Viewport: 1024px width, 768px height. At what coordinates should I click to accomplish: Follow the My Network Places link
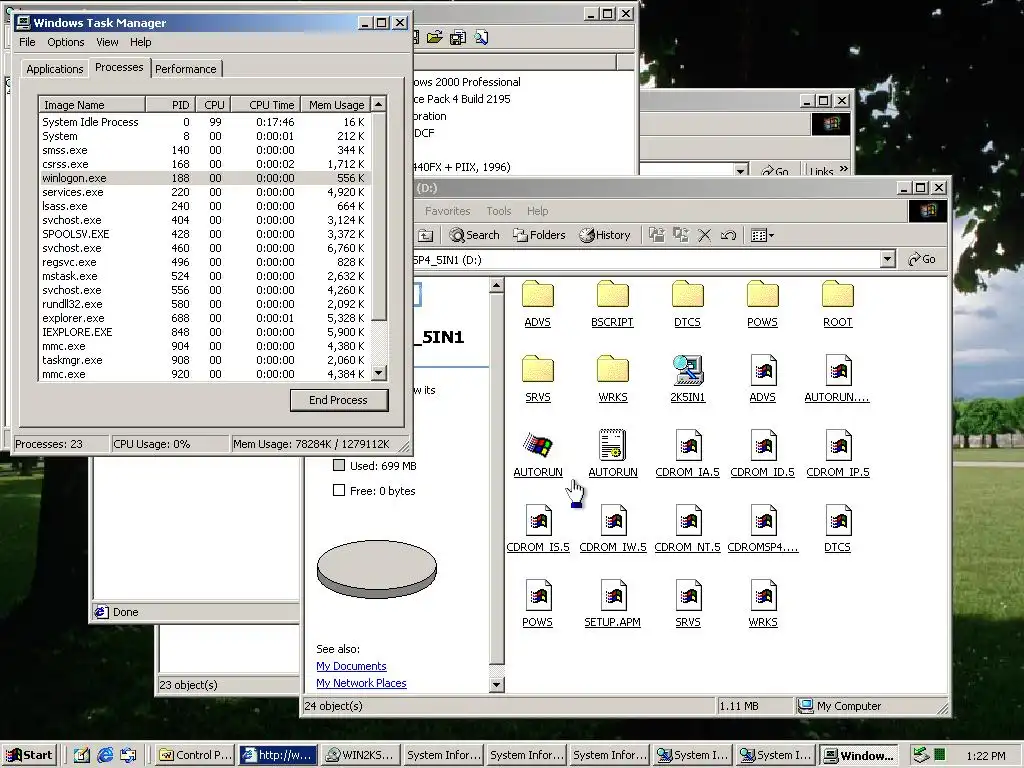tap(361, 682)
